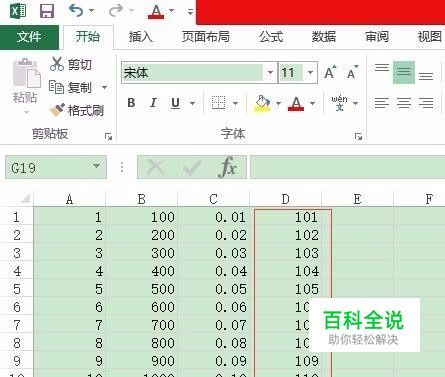445x377 pixels.
Task: Click the Excel application icon
Action: click(x=18, y=11)
